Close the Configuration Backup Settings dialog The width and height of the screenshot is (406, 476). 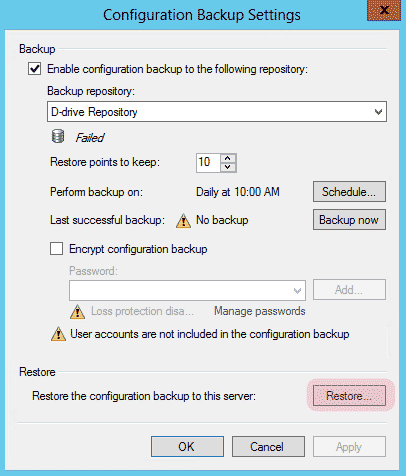pyautogui.click(x=384, y=10)
